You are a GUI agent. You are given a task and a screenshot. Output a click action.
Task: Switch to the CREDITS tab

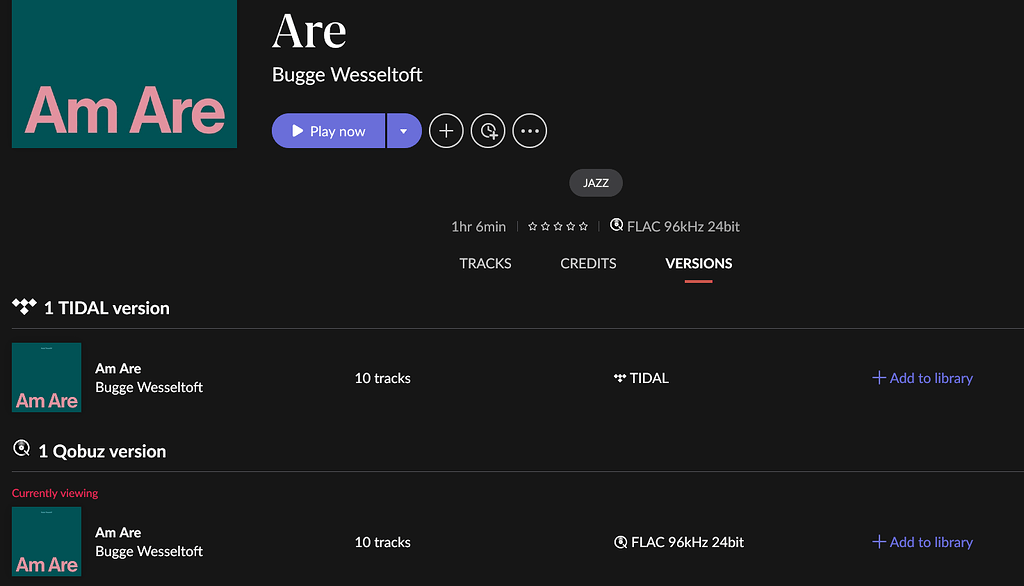[x=588, y=263]
